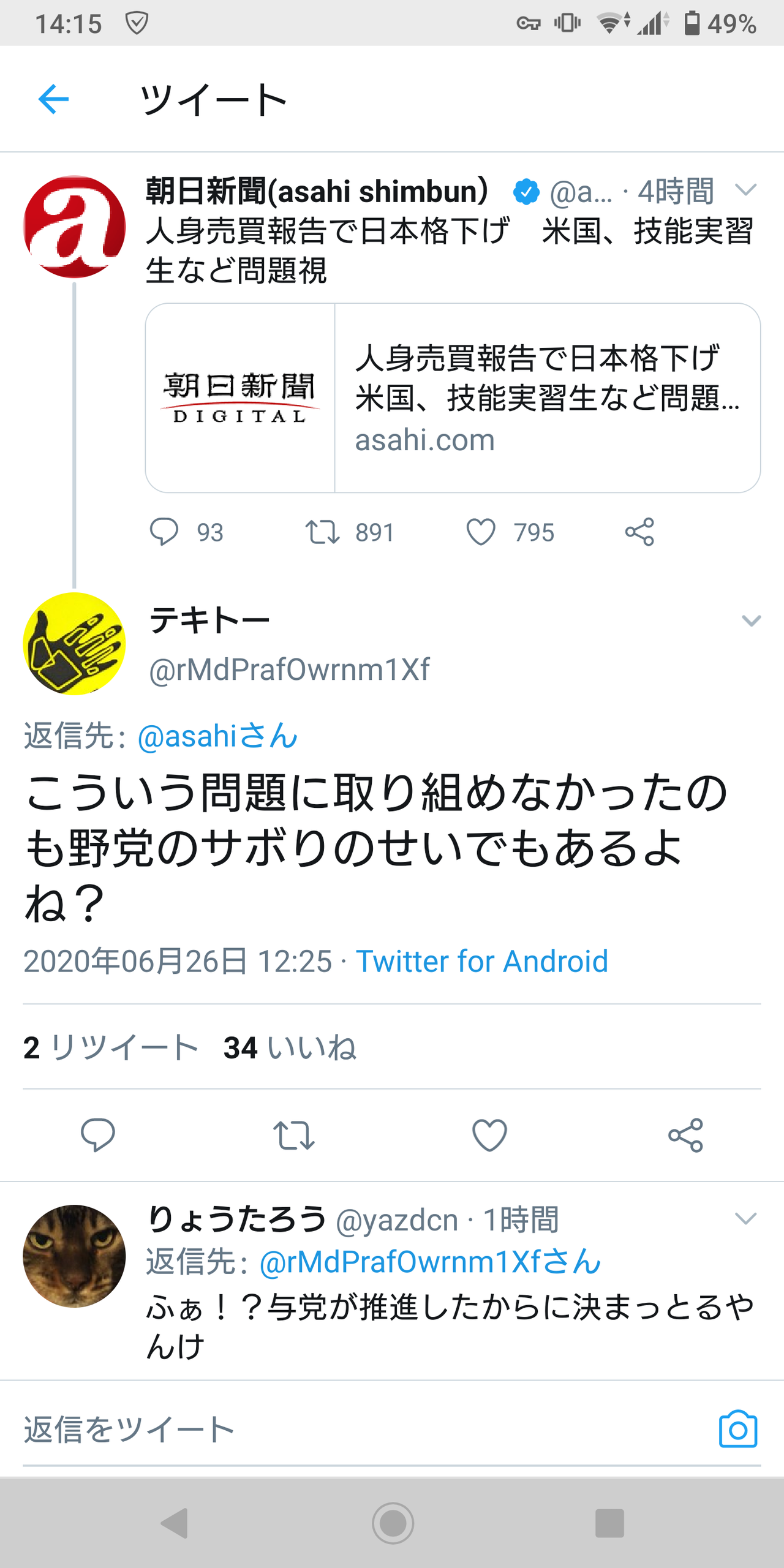
Task: Expand options chevron on Asahi tweet
Action: coord(745,190)
